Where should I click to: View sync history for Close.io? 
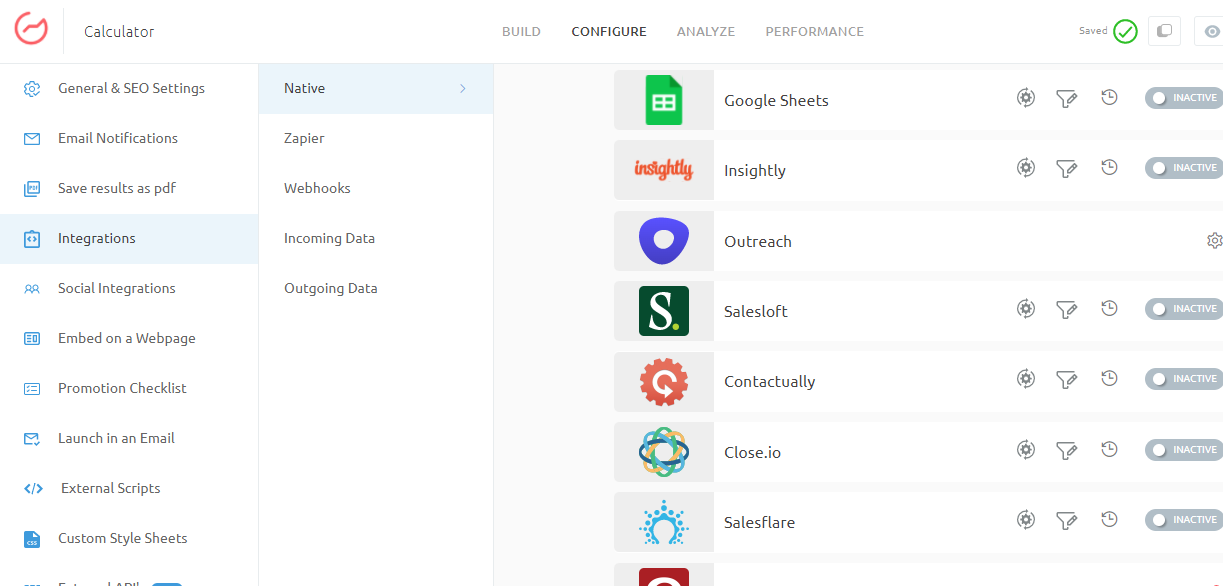click(1109, 450)
